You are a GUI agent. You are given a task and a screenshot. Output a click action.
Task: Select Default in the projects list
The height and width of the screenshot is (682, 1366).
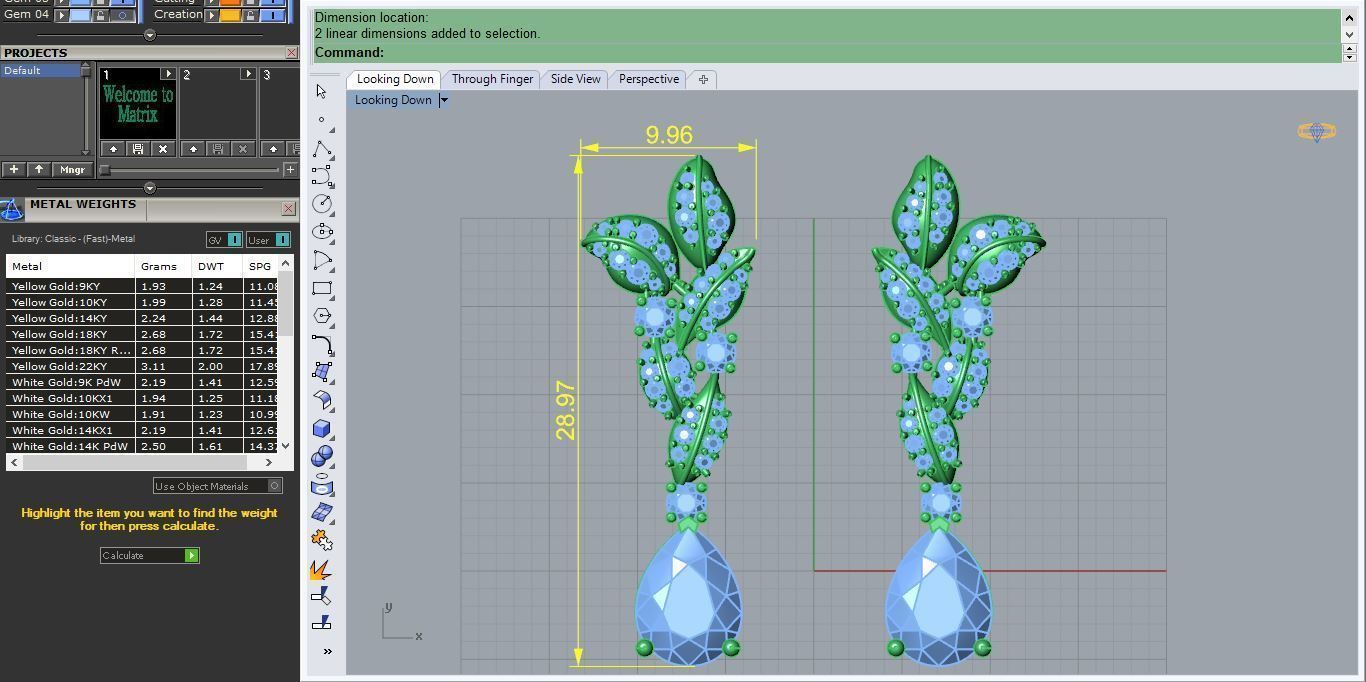[40, 70]
